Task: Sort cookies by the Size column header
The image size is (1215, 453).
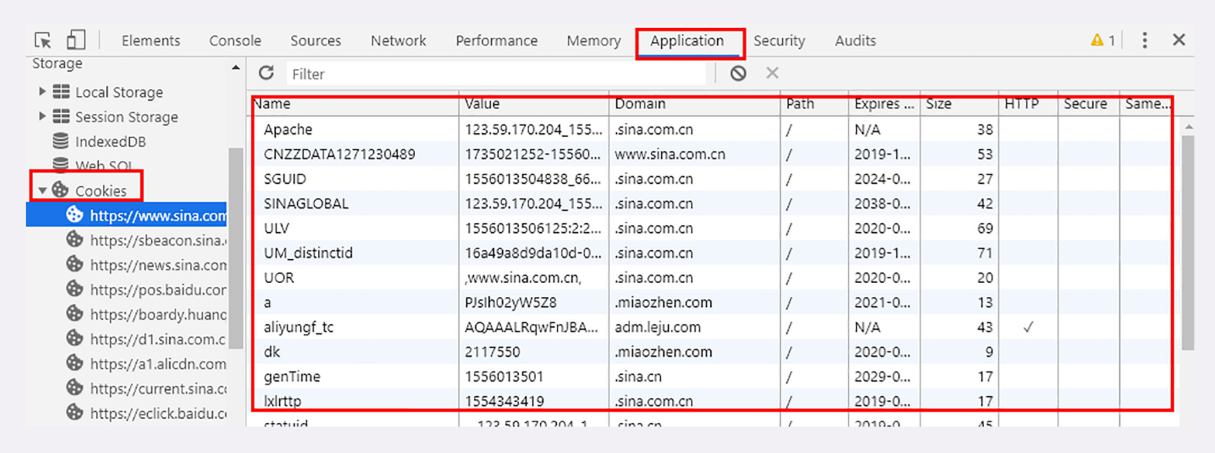Action: (960, 104)
